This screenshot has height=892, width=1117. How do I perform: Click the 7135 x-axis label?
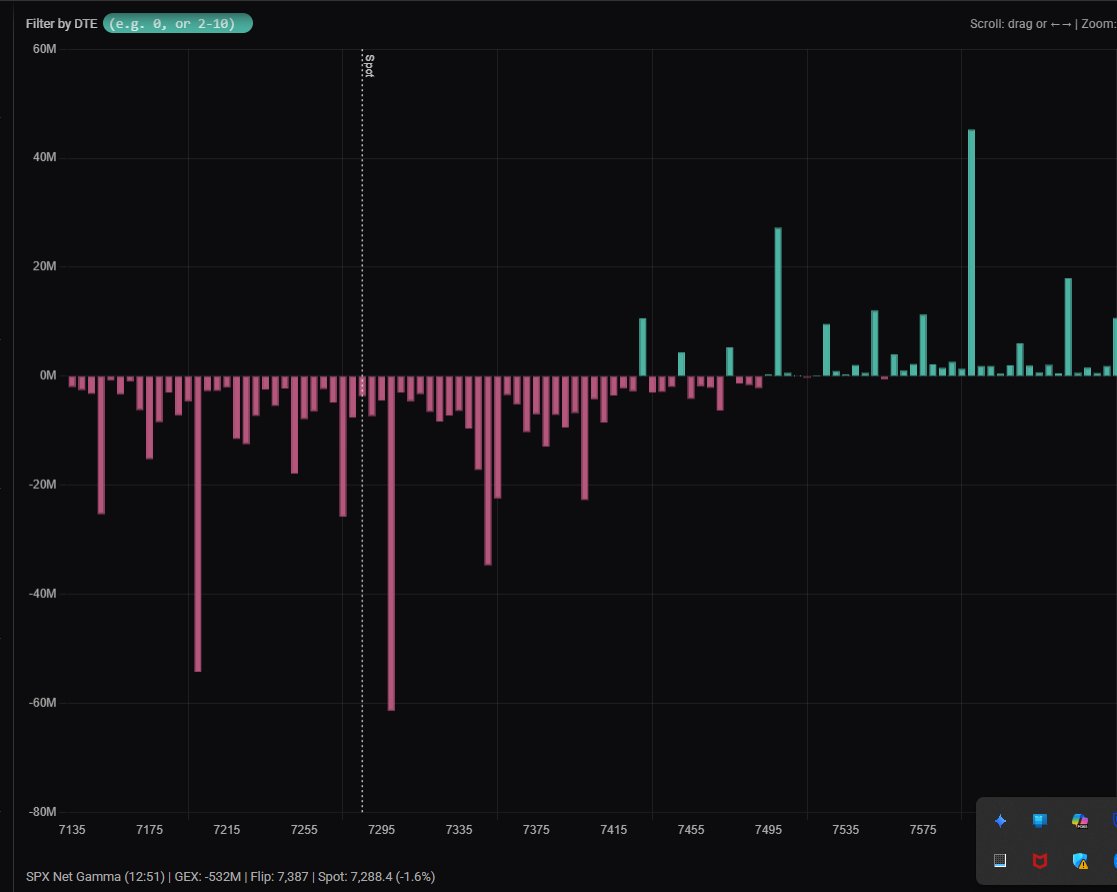coord(72,829)
